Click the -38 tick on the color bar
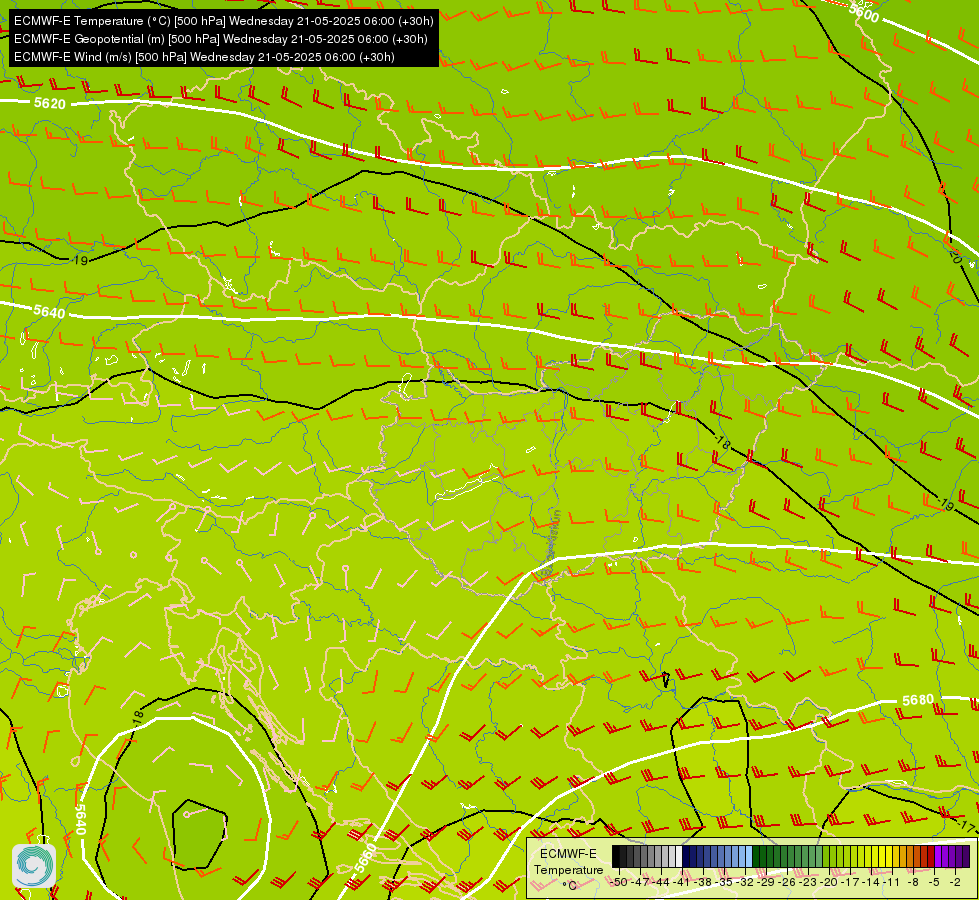 [x=704, y=882]
